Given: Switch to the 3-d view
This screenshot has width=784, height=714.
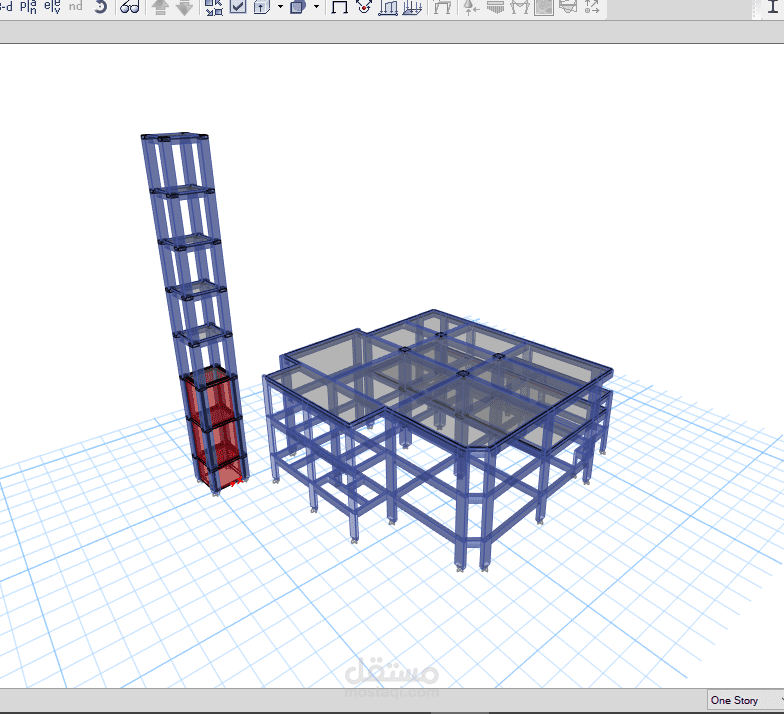Looking at the screenshot, I should 6,6.
